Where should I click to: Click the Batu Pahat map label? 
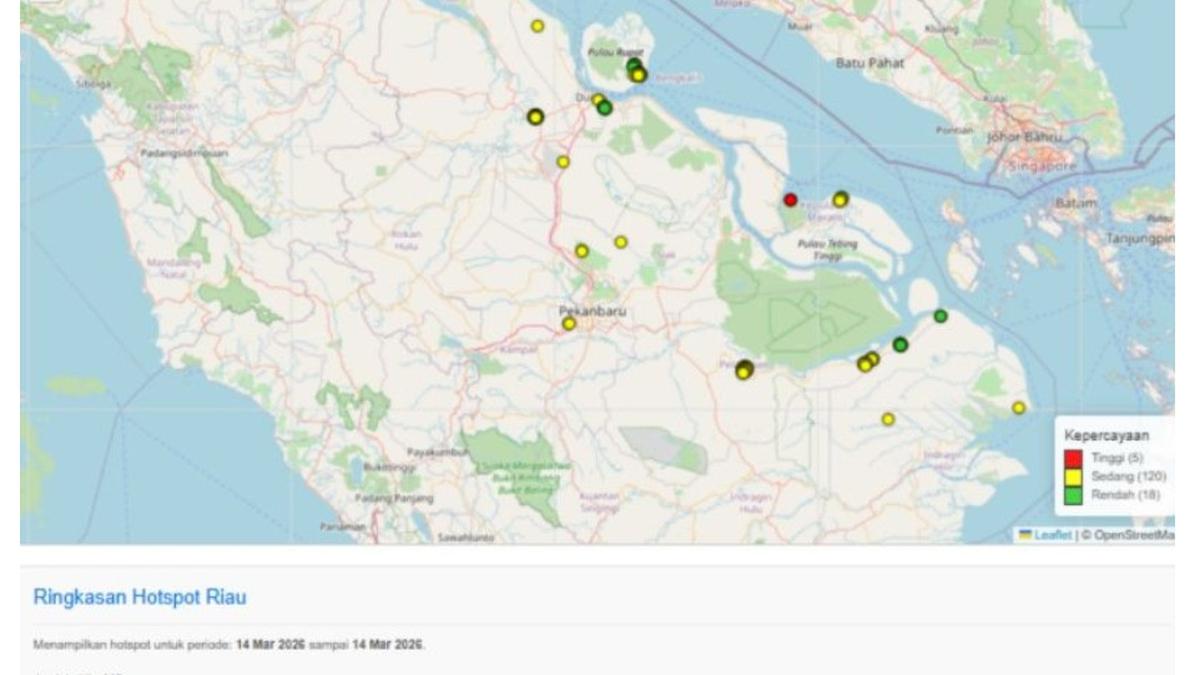pyautogui.click(x=870, y=63)
